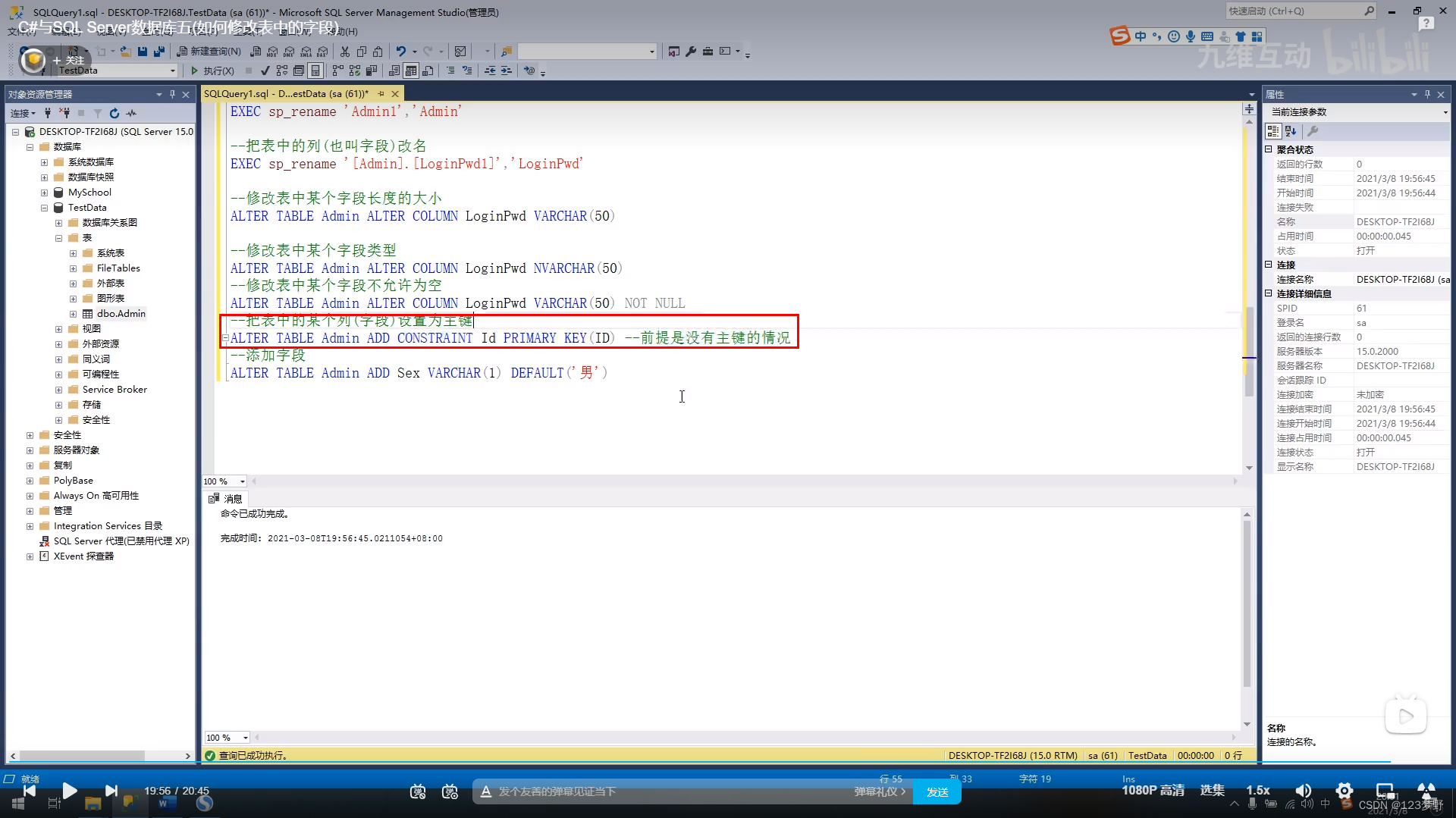1456x818 pixels.
Task: Open the TestData database dropdown
Action: coord(172,71)
